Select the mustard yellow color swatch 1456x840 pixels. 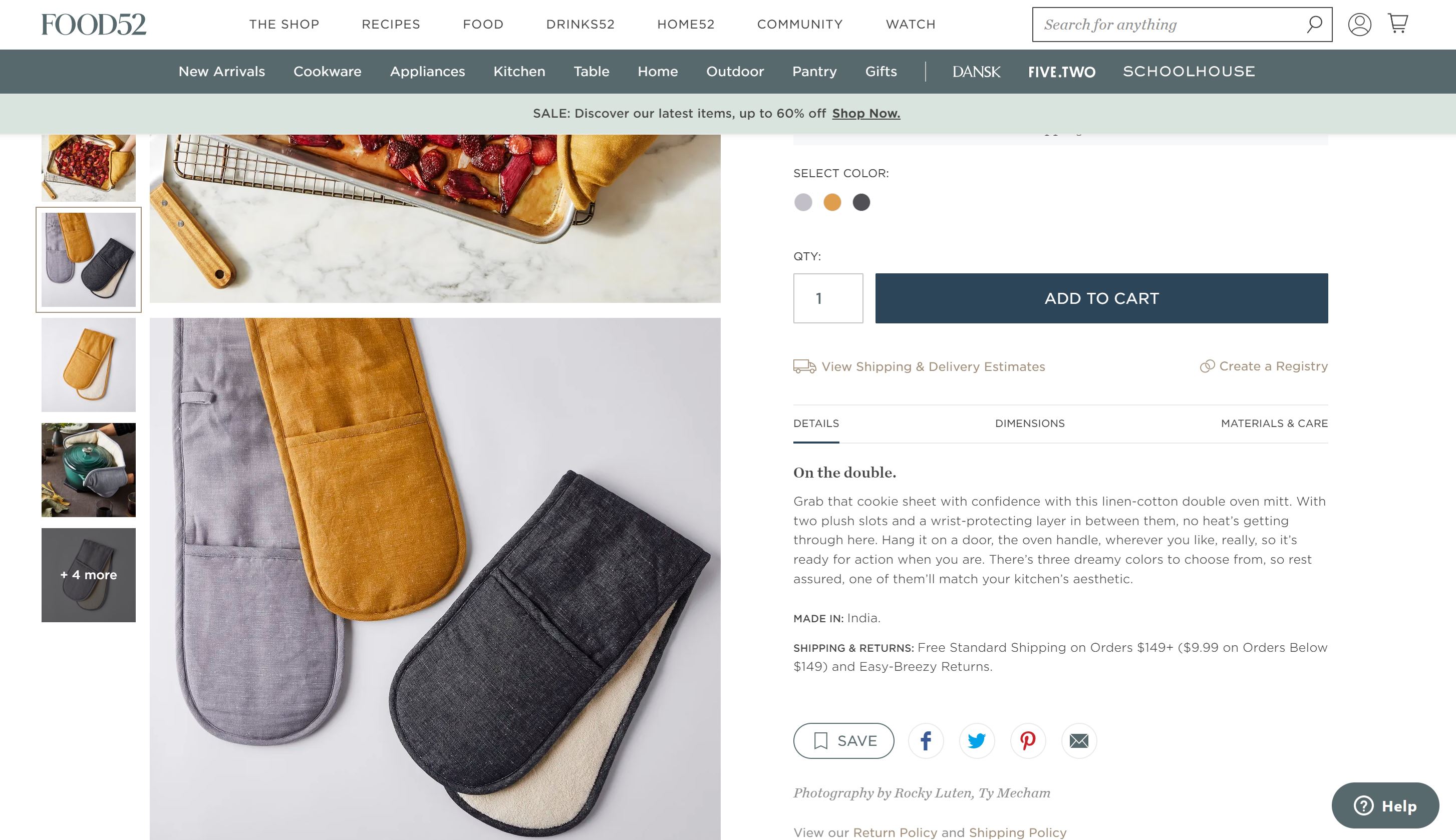coord(831,203)
